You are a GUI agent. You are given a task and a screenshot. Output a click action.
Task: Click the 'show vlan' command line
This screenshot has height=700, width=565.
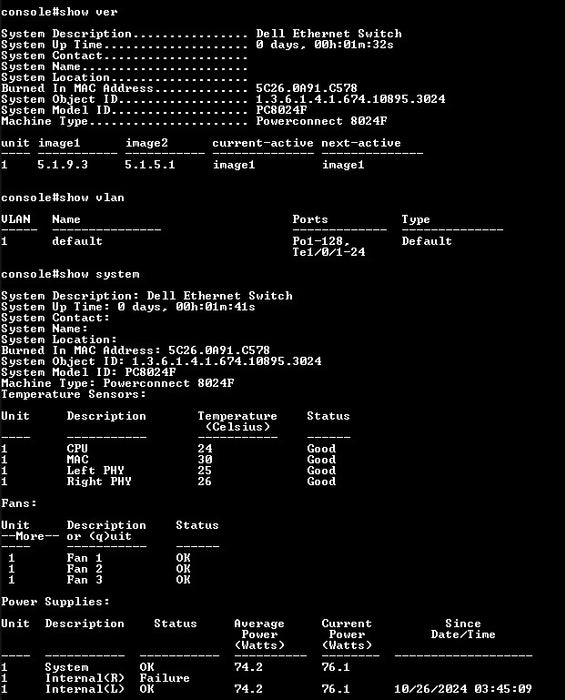63,197
